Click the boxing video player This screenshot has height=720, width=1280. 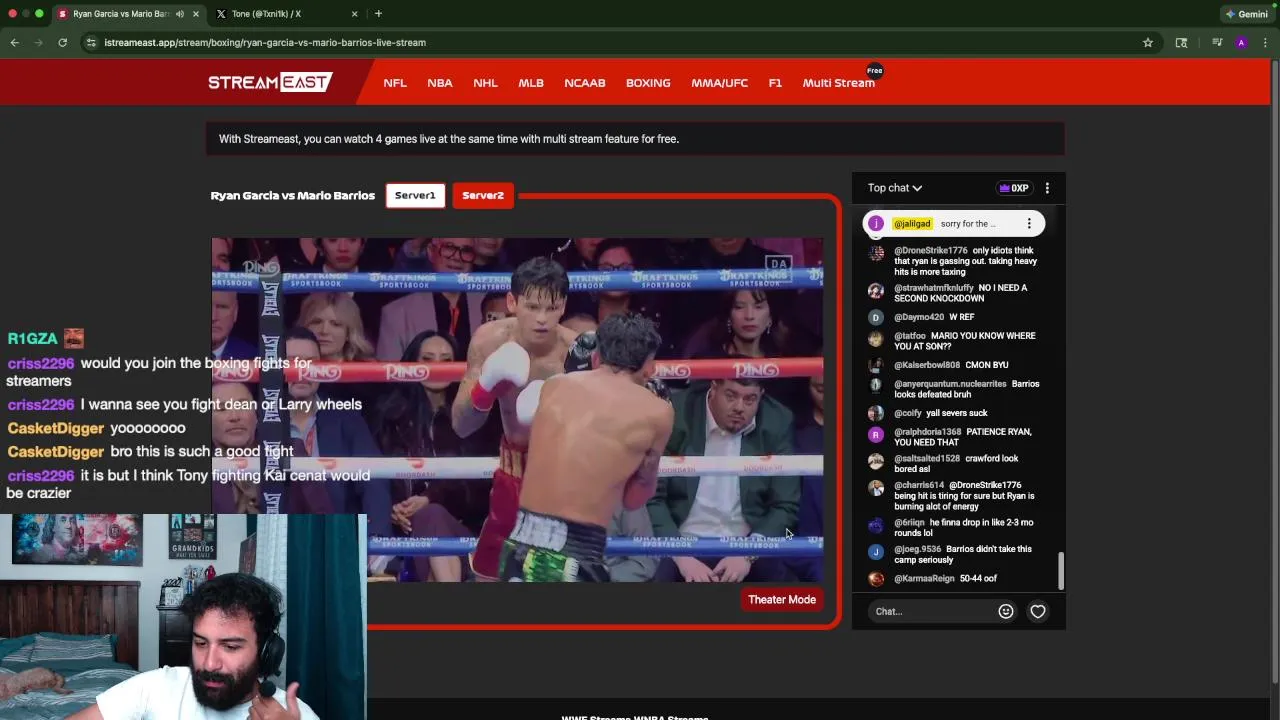517,410
